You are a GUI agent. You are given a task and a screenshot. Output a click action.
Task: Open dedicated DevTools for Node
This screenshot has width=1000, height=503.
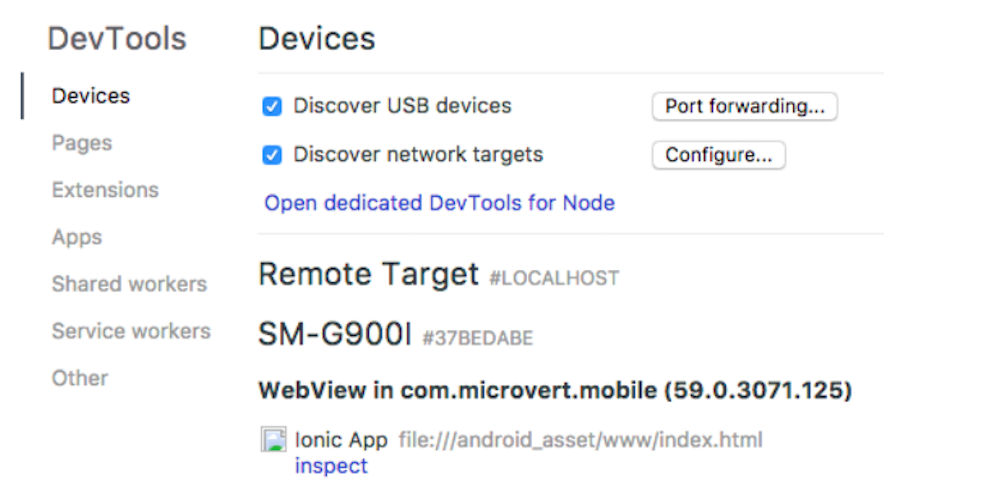point(439,203)
